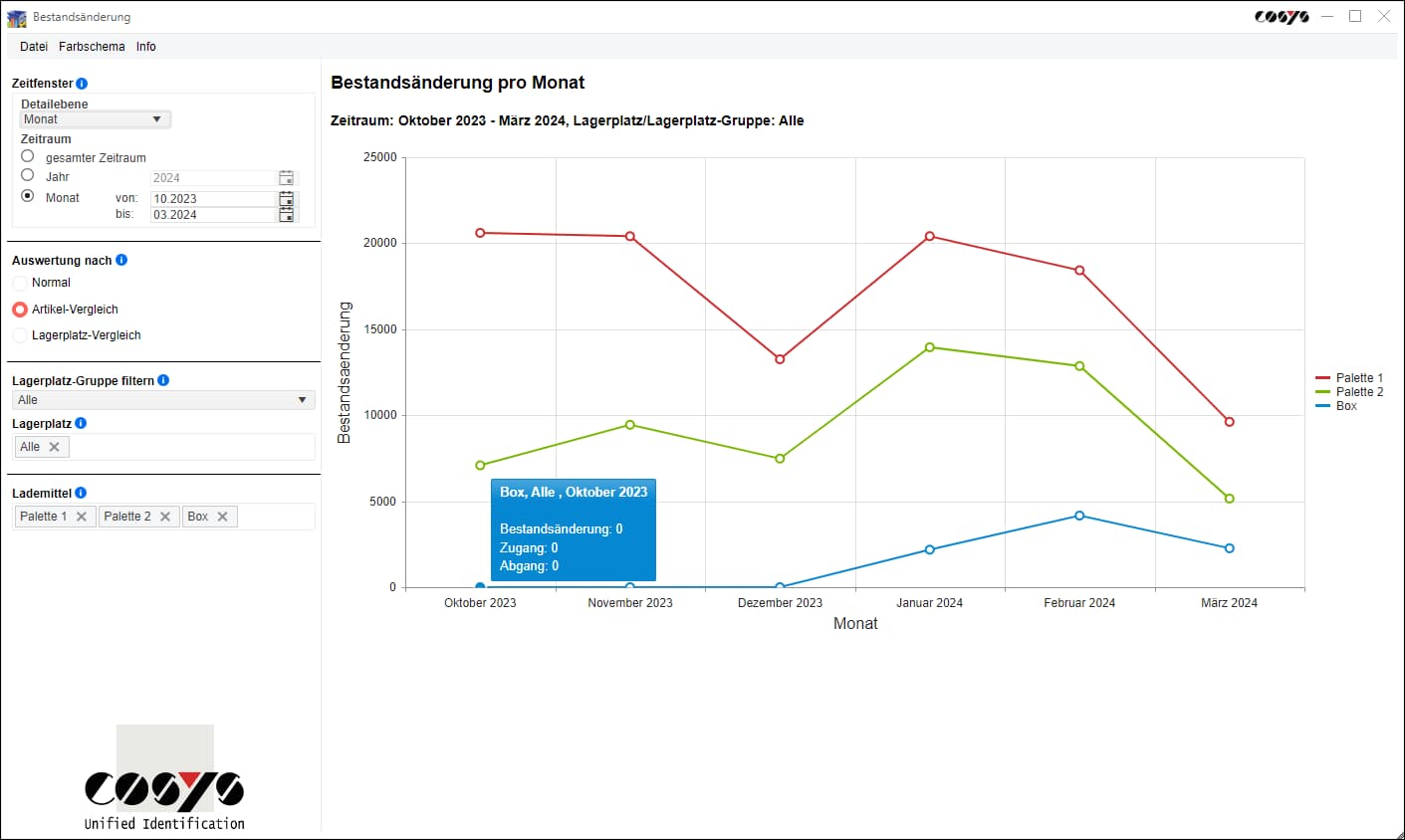1405x840 pixels.
Task: Click the chart title Bestandsänderung pro Monat
Action: click(458, 83)
